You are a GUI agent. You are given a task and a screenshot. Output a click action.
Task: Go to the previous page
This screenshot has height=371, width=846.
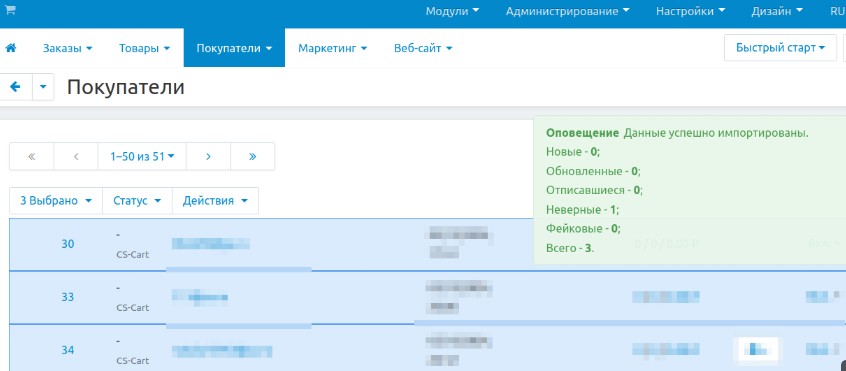point(76,156)
